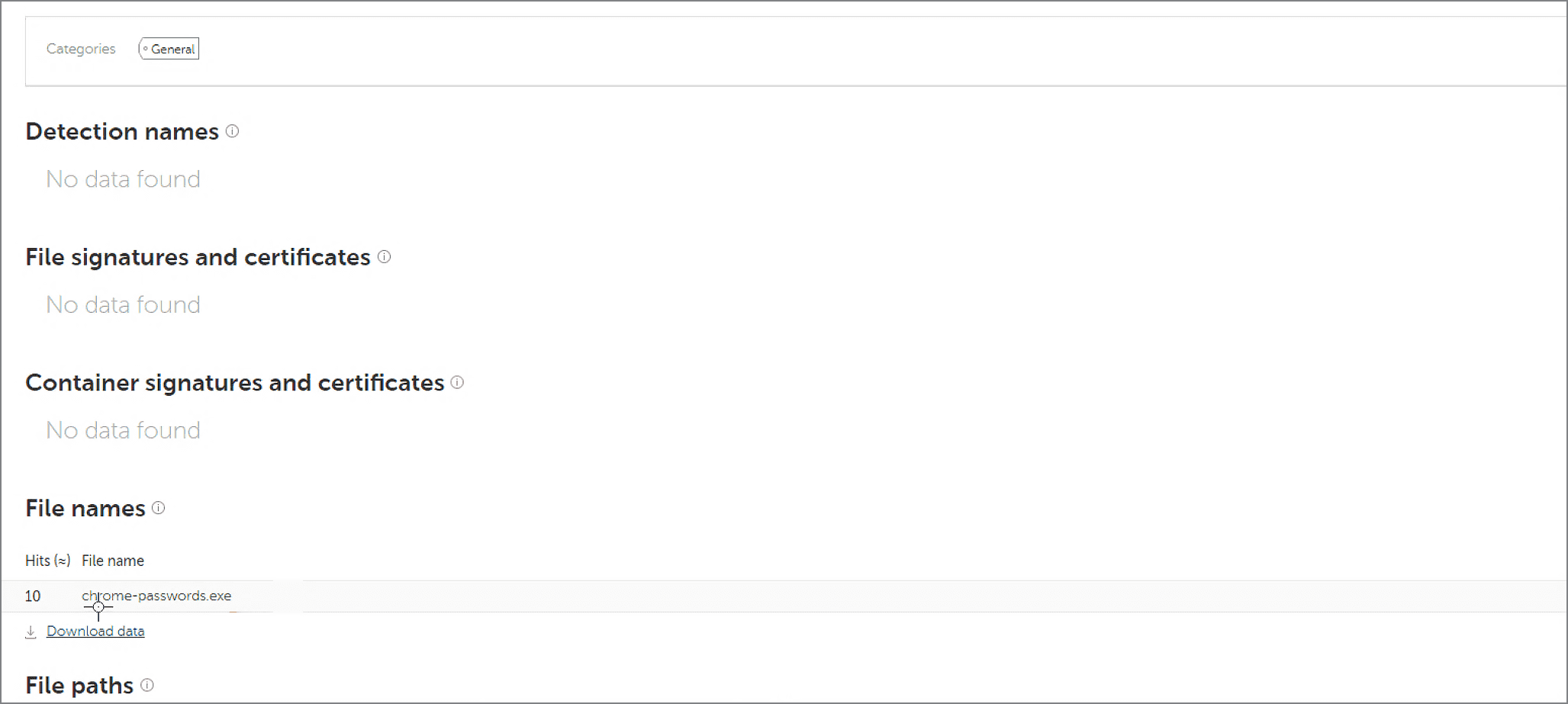Screen dimensions: 1568x704
Task: Select the General category tag
Action: click(x=169, y=49)
